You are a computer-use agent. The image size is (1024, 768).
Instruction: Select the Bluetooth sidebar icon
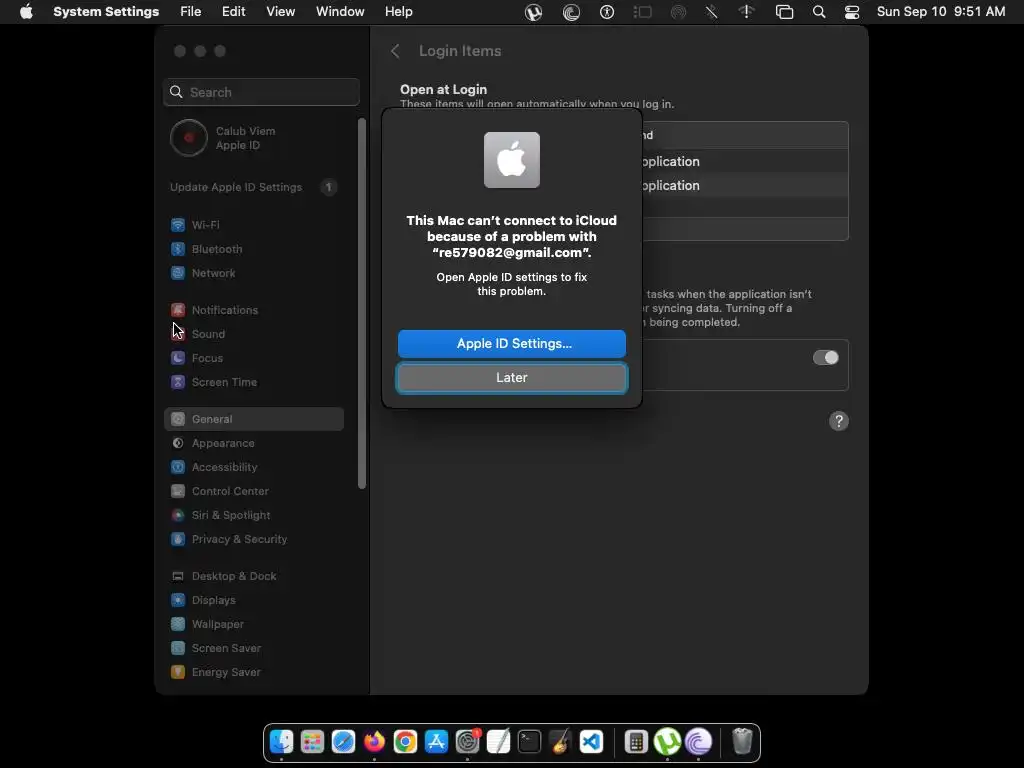click(178, 249)
